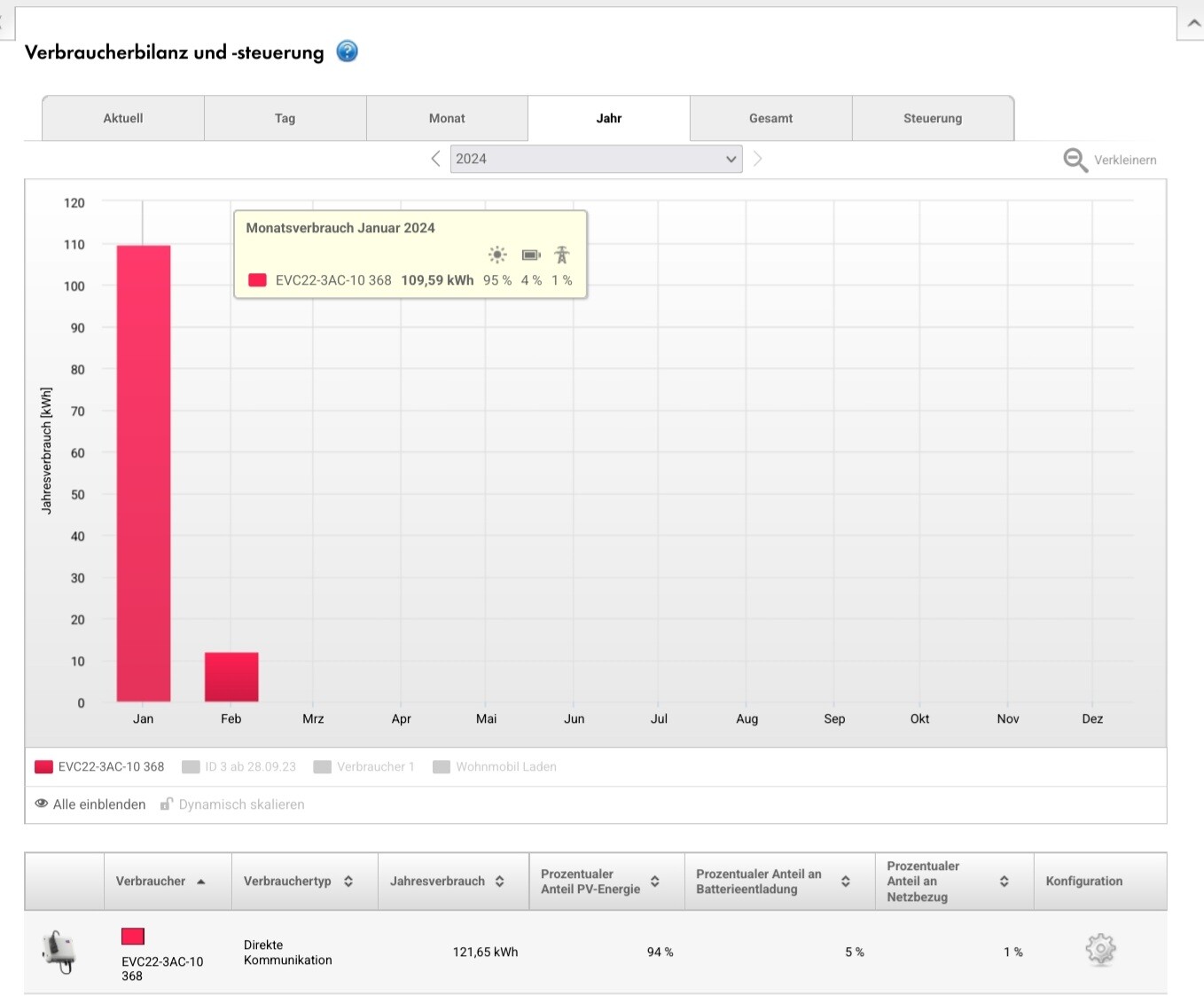This screenshot has width=1204, height=996.
Task: Go to next year with right arrow
Action: pyautogui.click(x=757, y=159)
